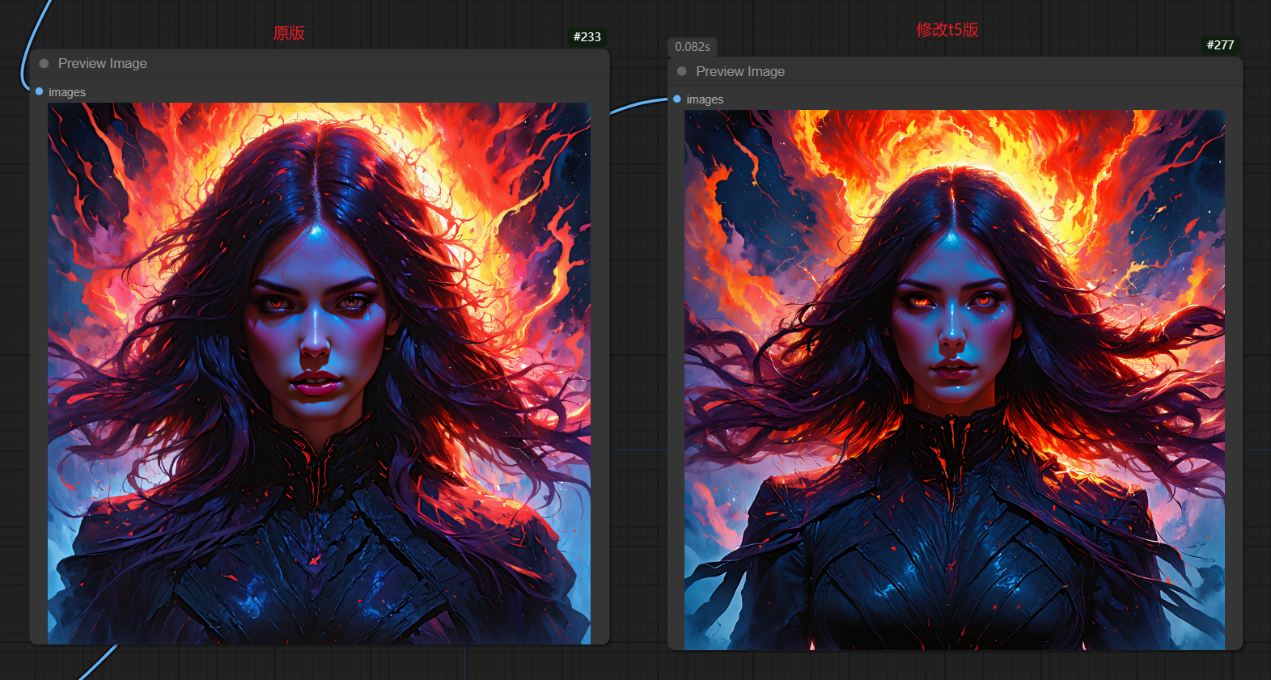The width and height of the screenshot is (1271, 680).
Task: Click the blue images input port on node #233
Action: (39, 92)
